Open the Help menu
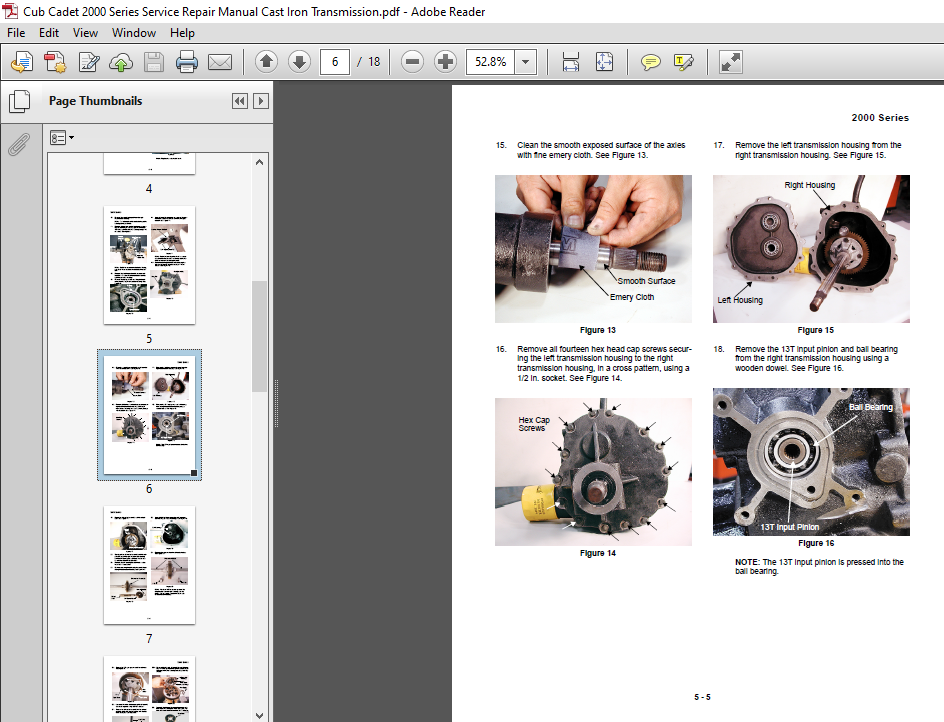The height and width of the screenshot is (722, 944). click(182, 33)
